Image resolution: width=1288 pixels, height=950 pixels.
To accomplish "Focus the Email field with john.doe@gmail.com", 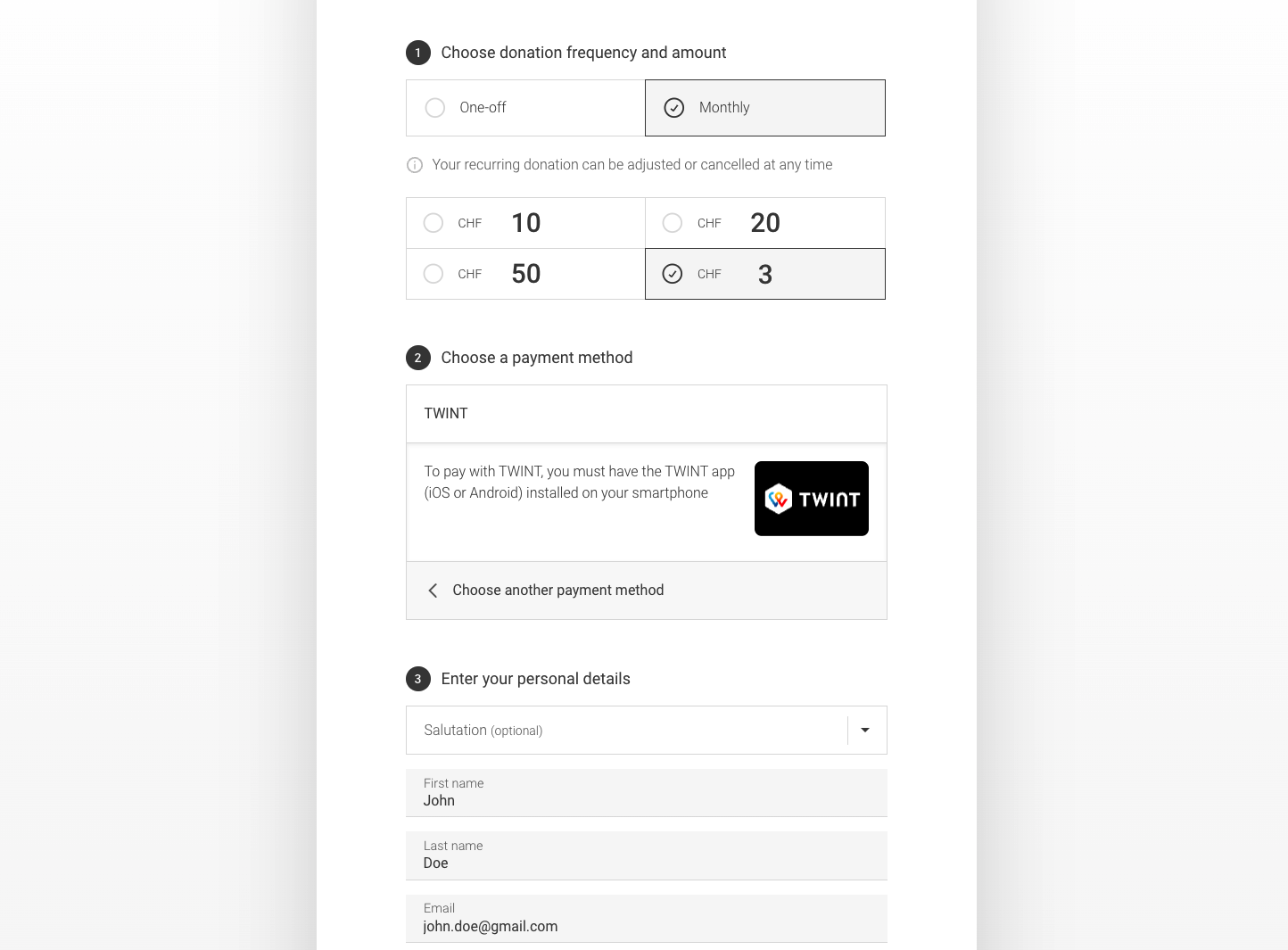I will point(647,919).
